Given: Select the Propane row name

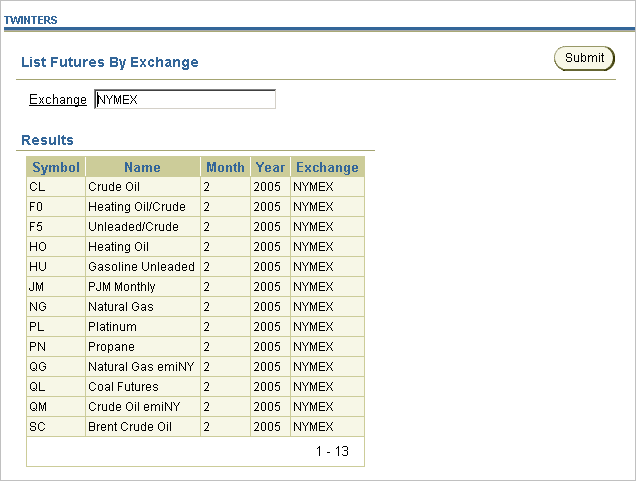Looking at the screenshot, I should tap(111, 347).
